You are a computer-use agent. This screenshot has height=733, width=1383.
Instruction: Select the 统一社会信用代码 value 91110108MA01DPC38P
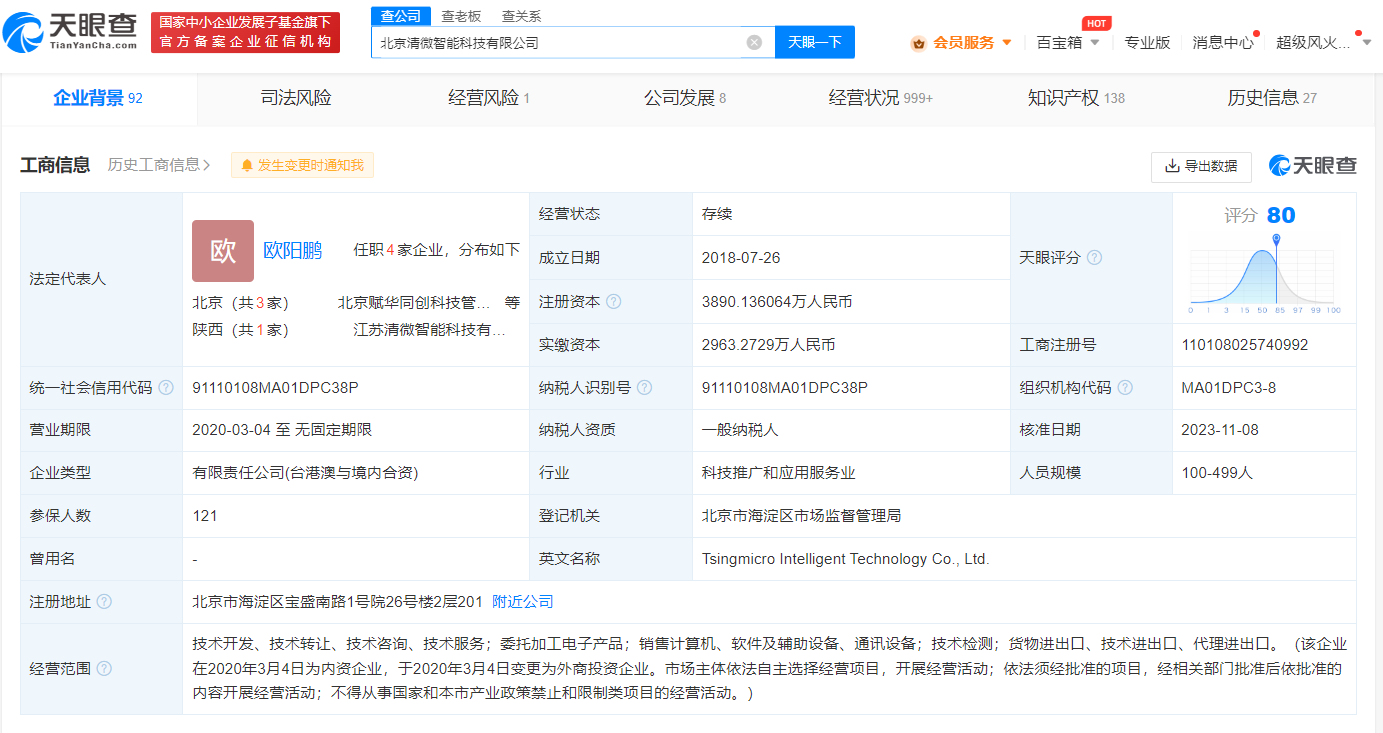pyautogui.click(x=275, y=388)
